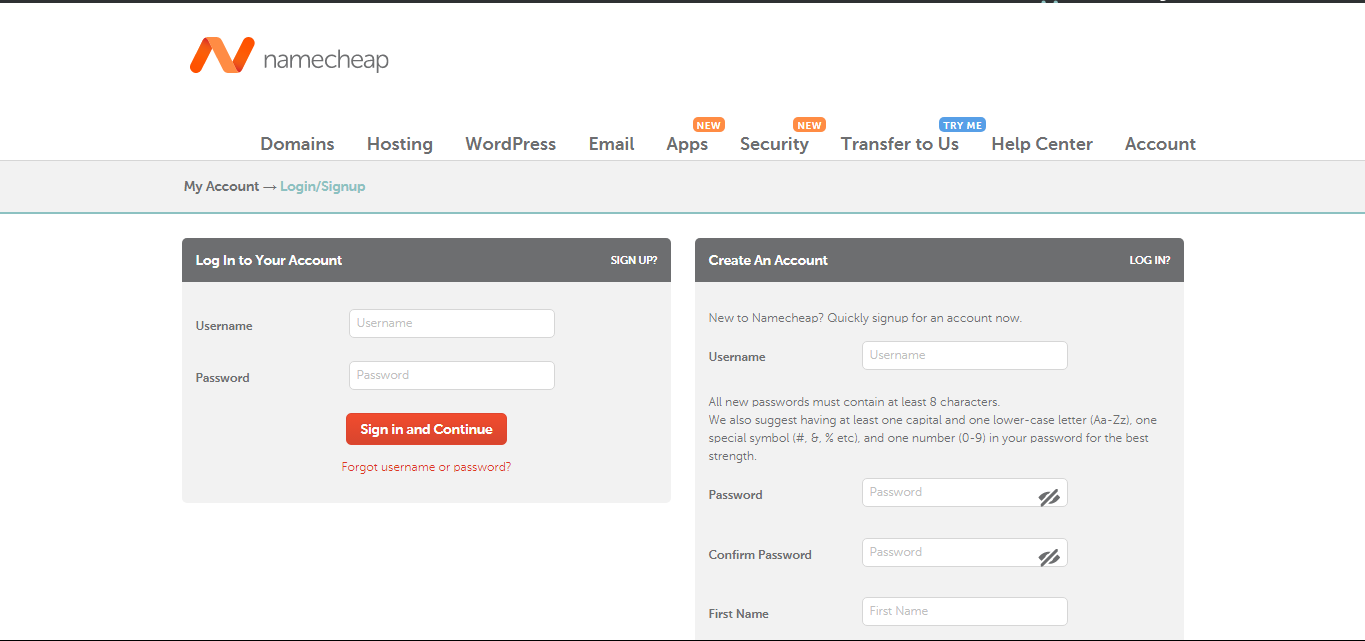Open the Security menu

[x=774, y=144]
